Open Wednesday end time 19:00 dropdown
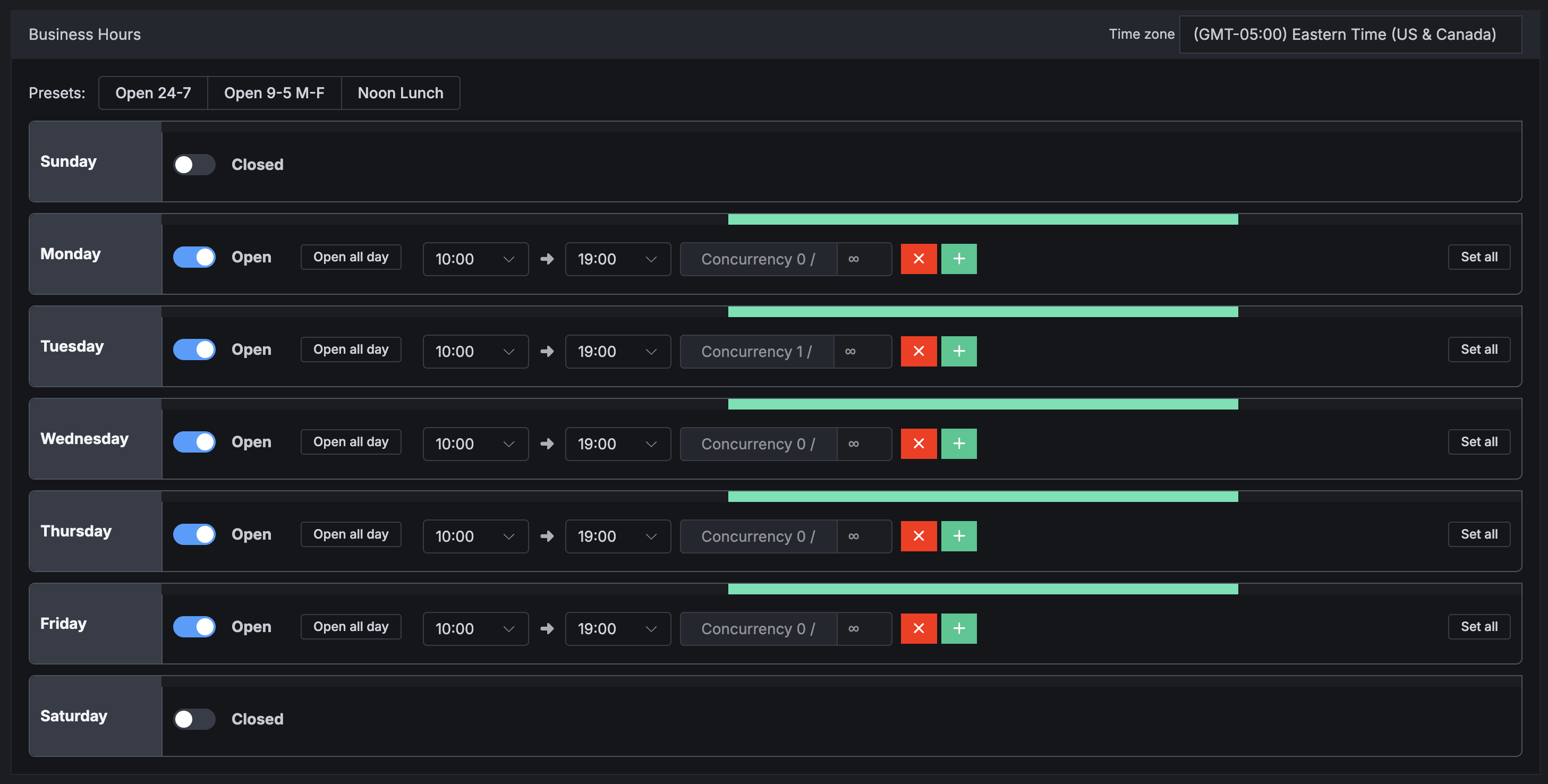Screen dimensions: 1548x784 (618, 444)
